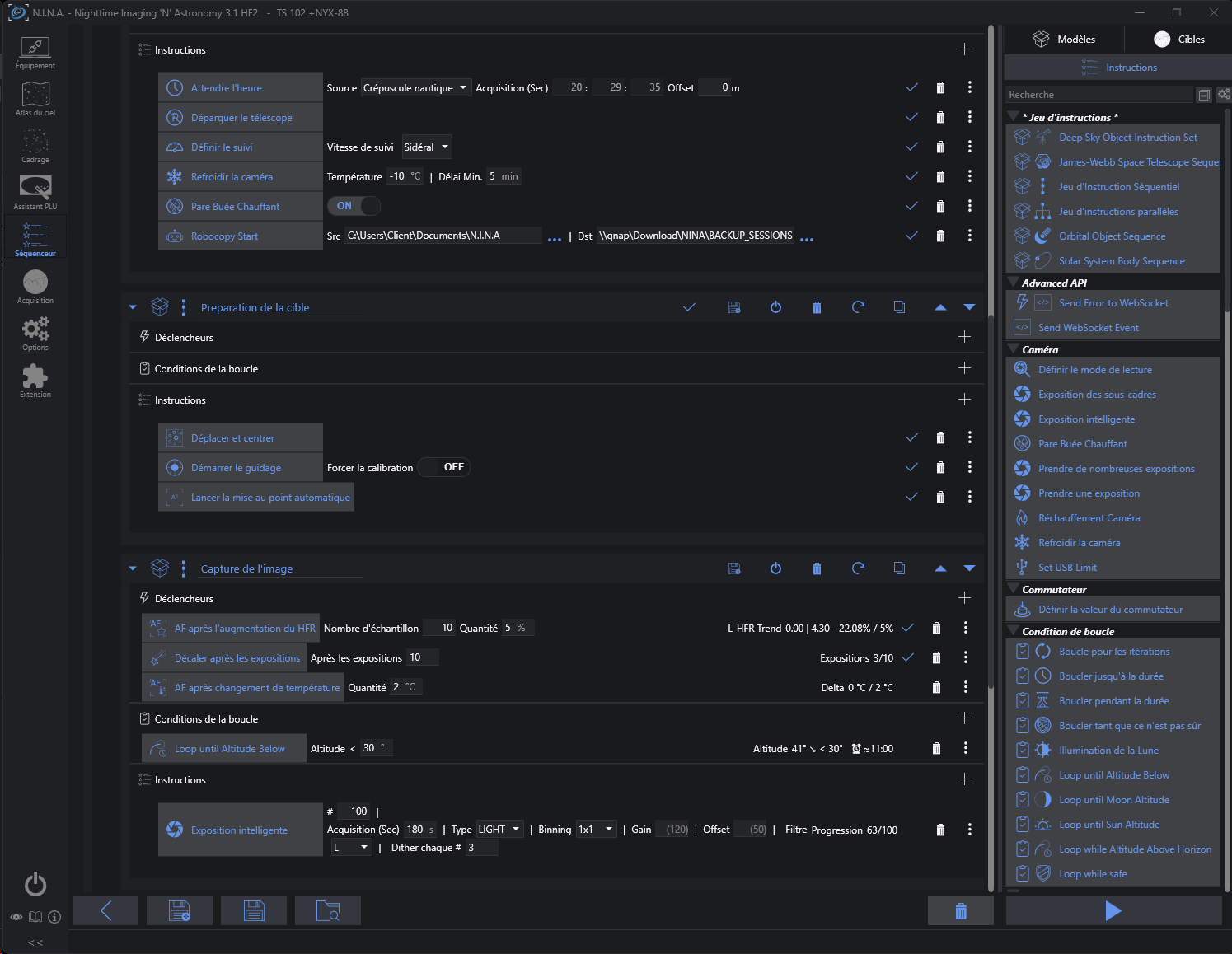
Task: Select Loop until Moon Altitude
Action: pos(1113,800)
